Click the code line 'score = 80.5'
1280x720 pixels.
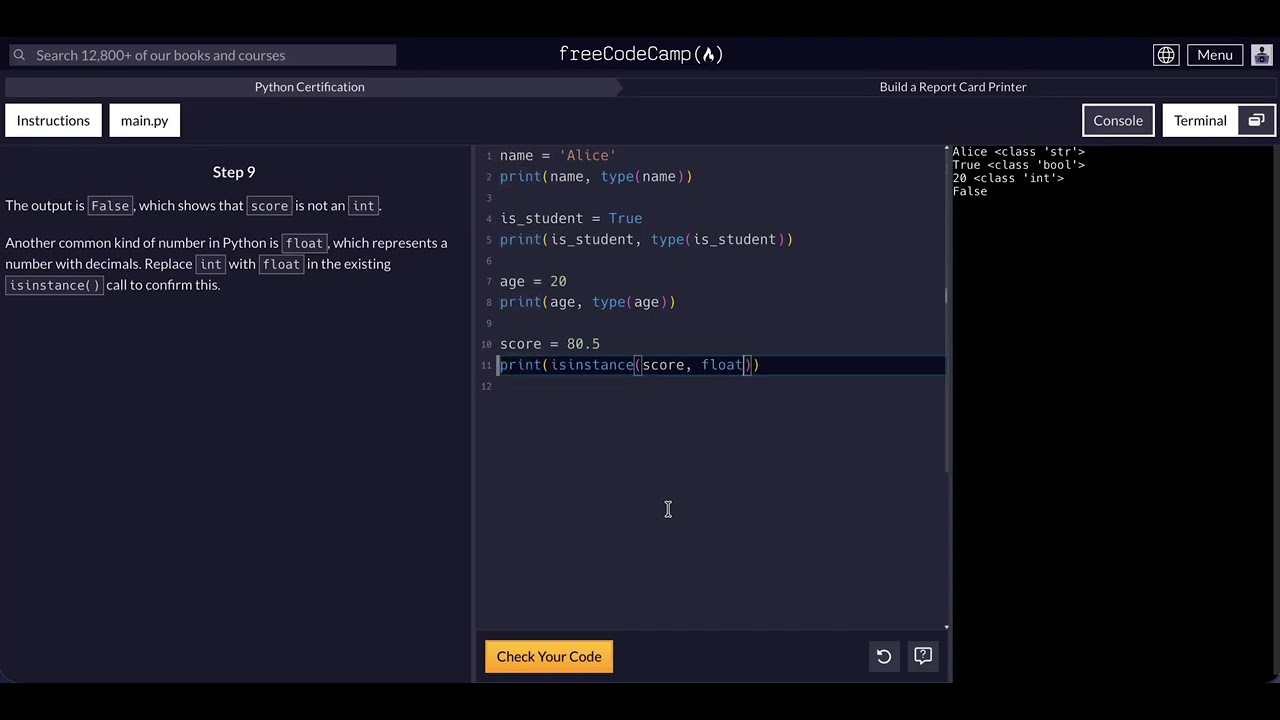tap(550, 344)
